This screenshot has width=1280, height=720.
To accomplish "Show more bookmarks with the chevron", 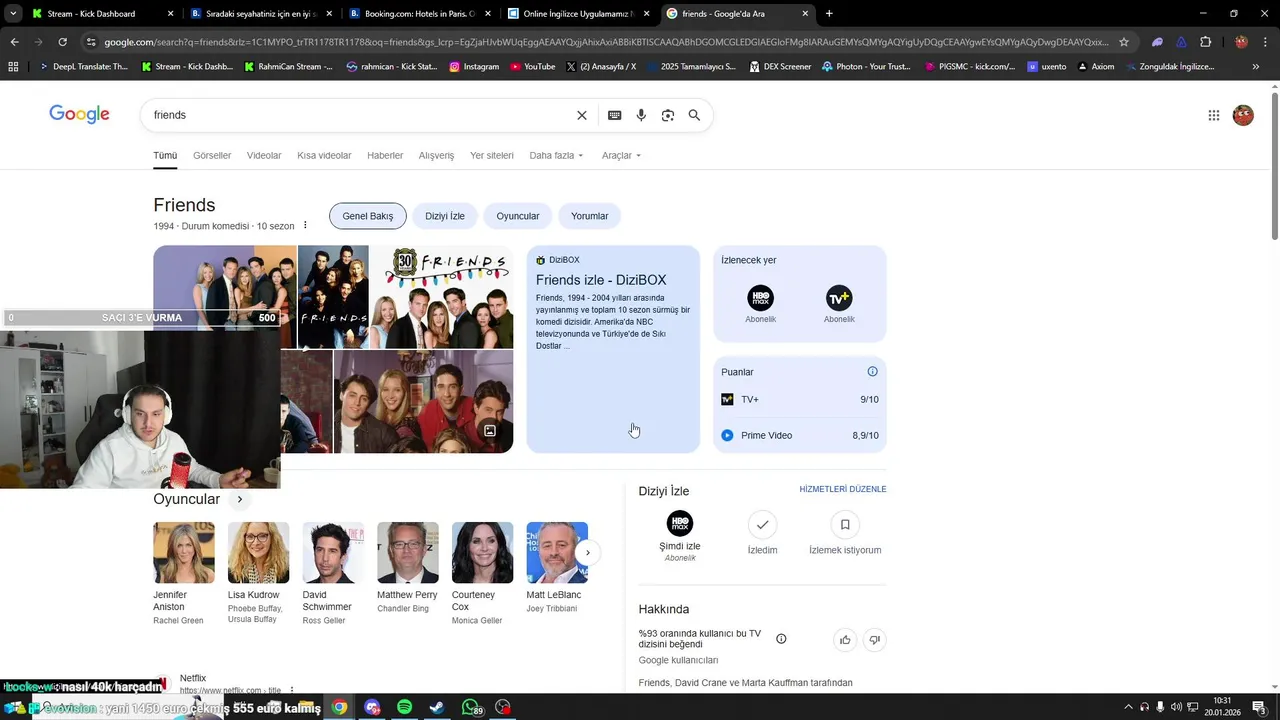I will [1256, 67].
